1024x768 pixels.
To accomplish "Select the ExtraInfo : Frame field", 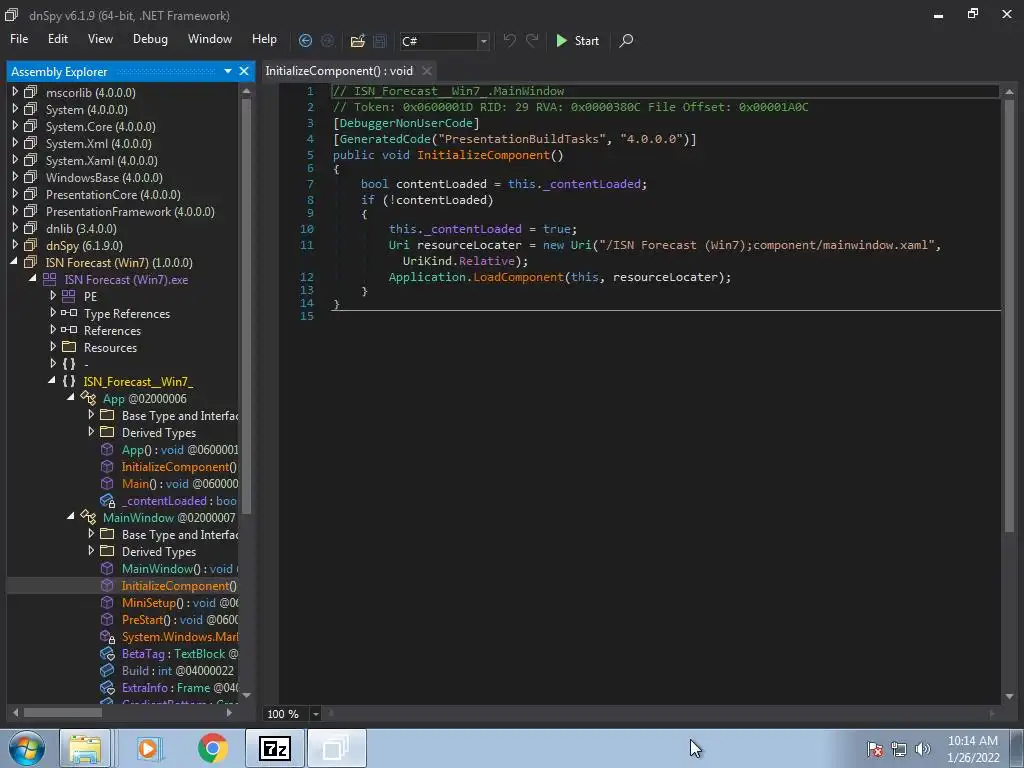I will click(180, 688).
